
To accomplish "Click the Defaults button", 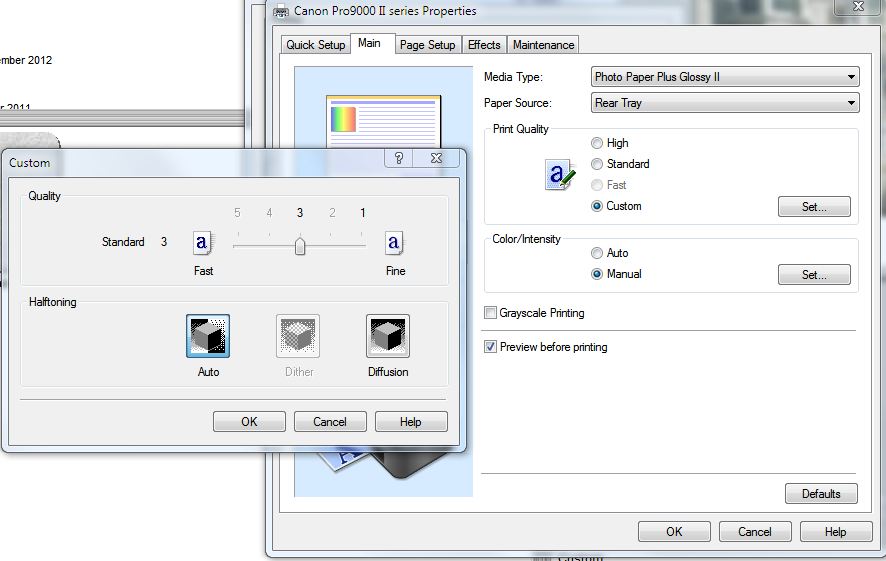I will click(x=821, y=494).
